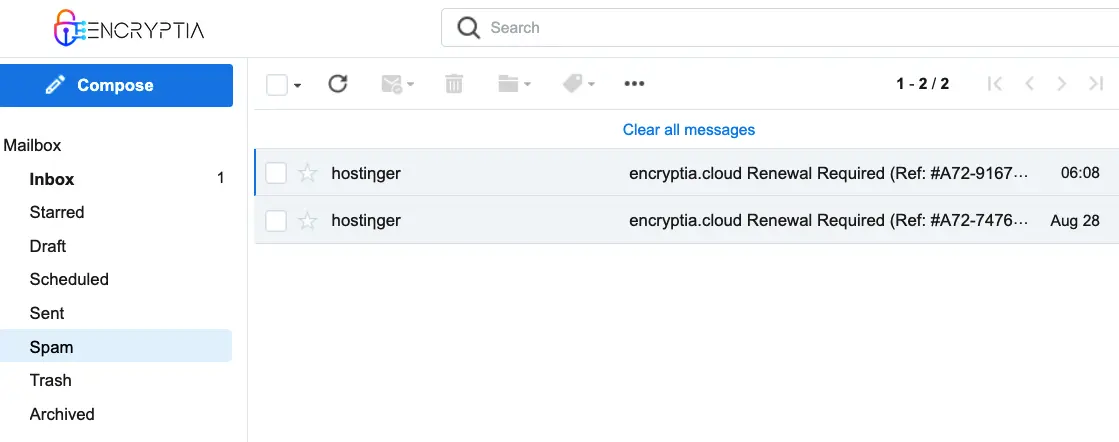
Task: Click the Clear all messages link
Action: coord(688,130)
